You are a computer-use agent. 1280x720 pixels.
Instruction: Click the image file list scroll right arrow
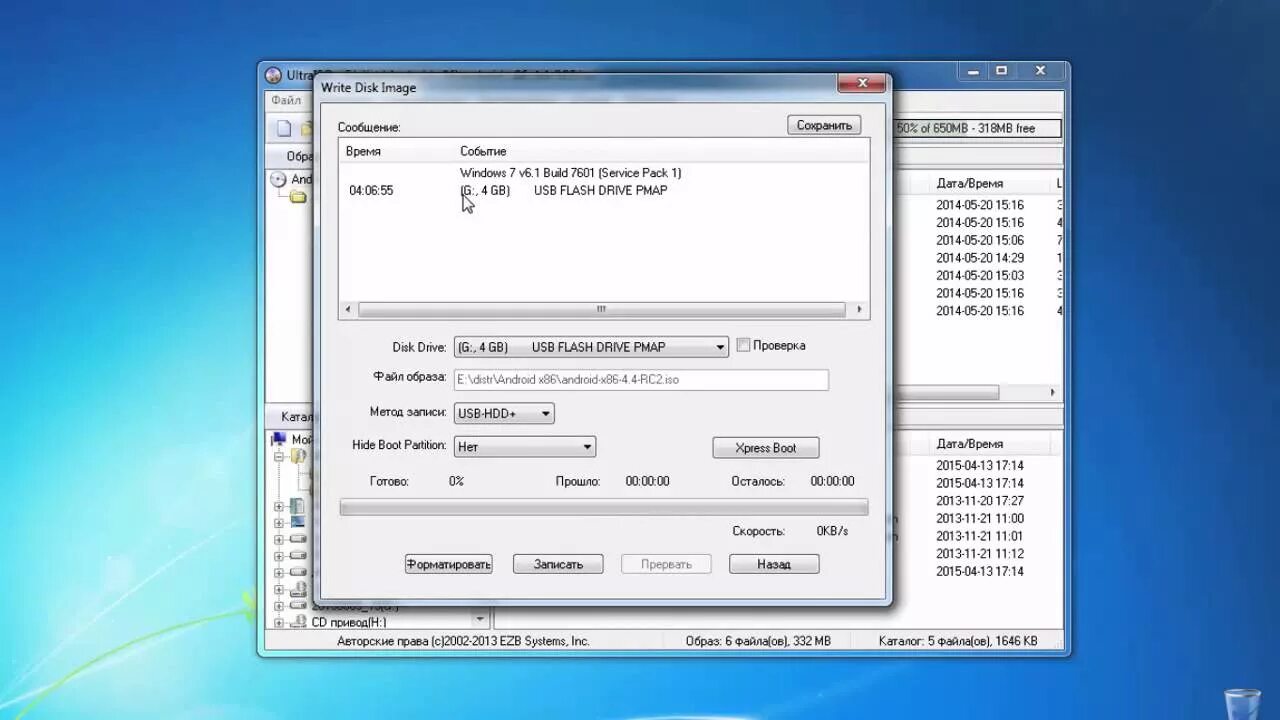pos(1053,393)
